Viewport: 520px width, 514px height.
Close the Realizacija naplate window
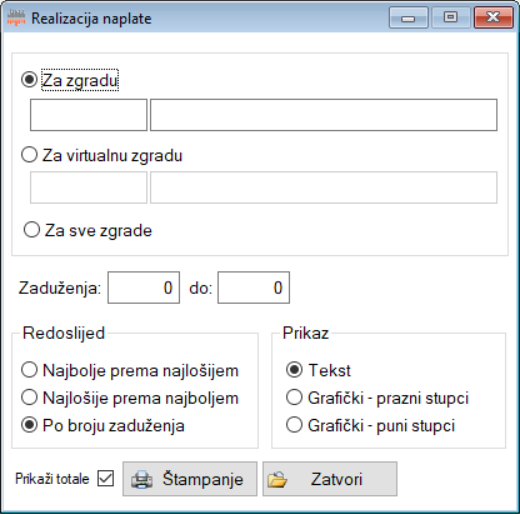point(494,17)
